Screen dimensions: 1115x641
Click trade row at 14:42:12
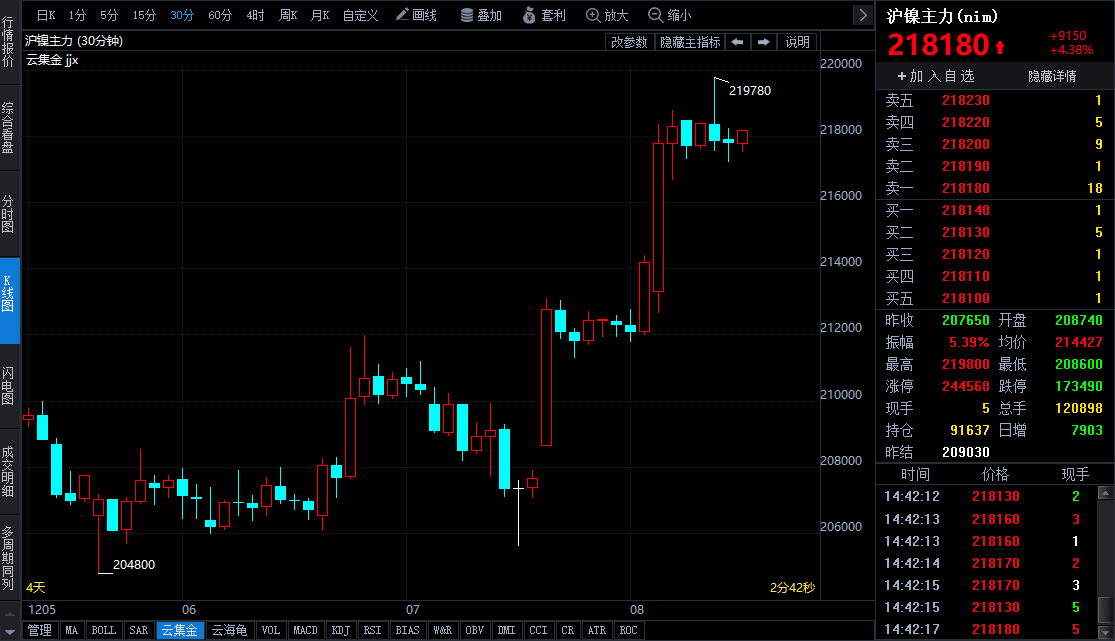pyautogui.click(x=989, y=497)
